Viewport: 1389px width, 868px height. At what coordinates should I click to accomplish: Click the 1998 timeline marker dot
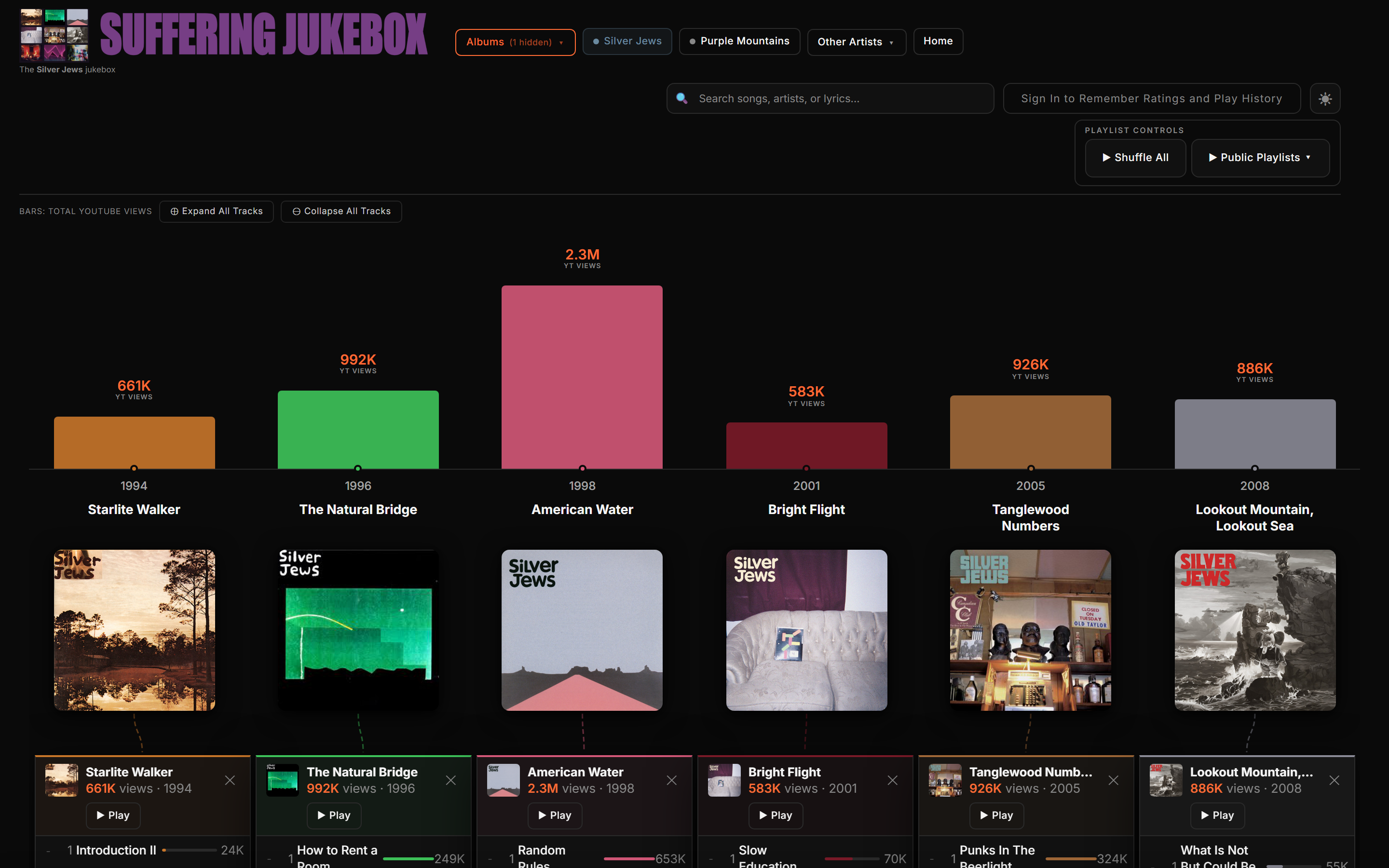[582, 468]
